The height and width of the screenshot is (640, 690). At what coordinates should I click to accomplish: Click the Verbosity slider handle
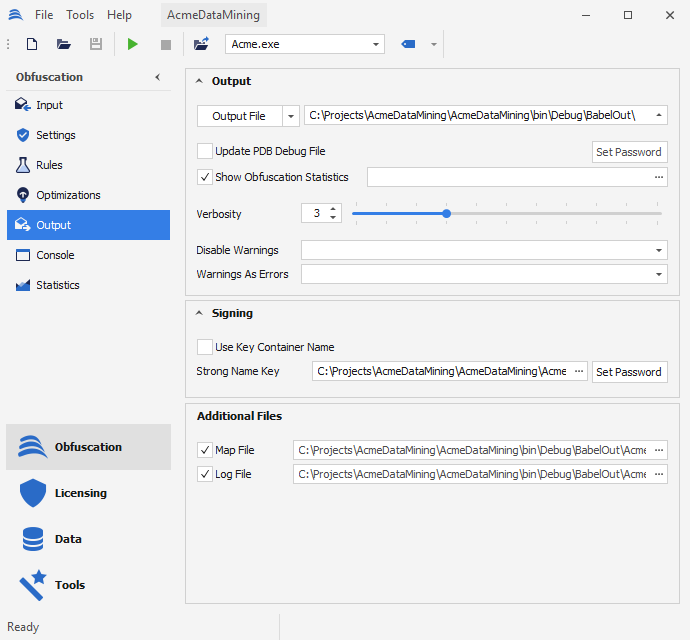click(446, 213)
